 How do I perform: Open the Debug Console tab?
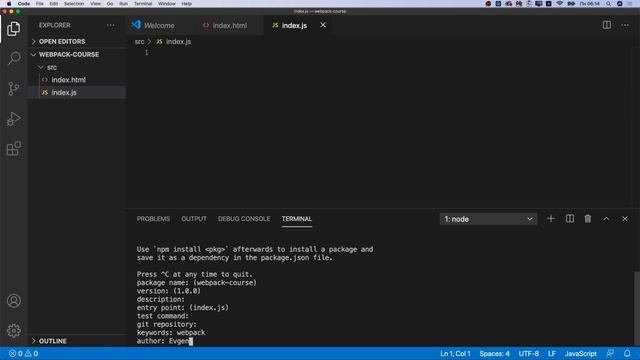coord(244,219)
